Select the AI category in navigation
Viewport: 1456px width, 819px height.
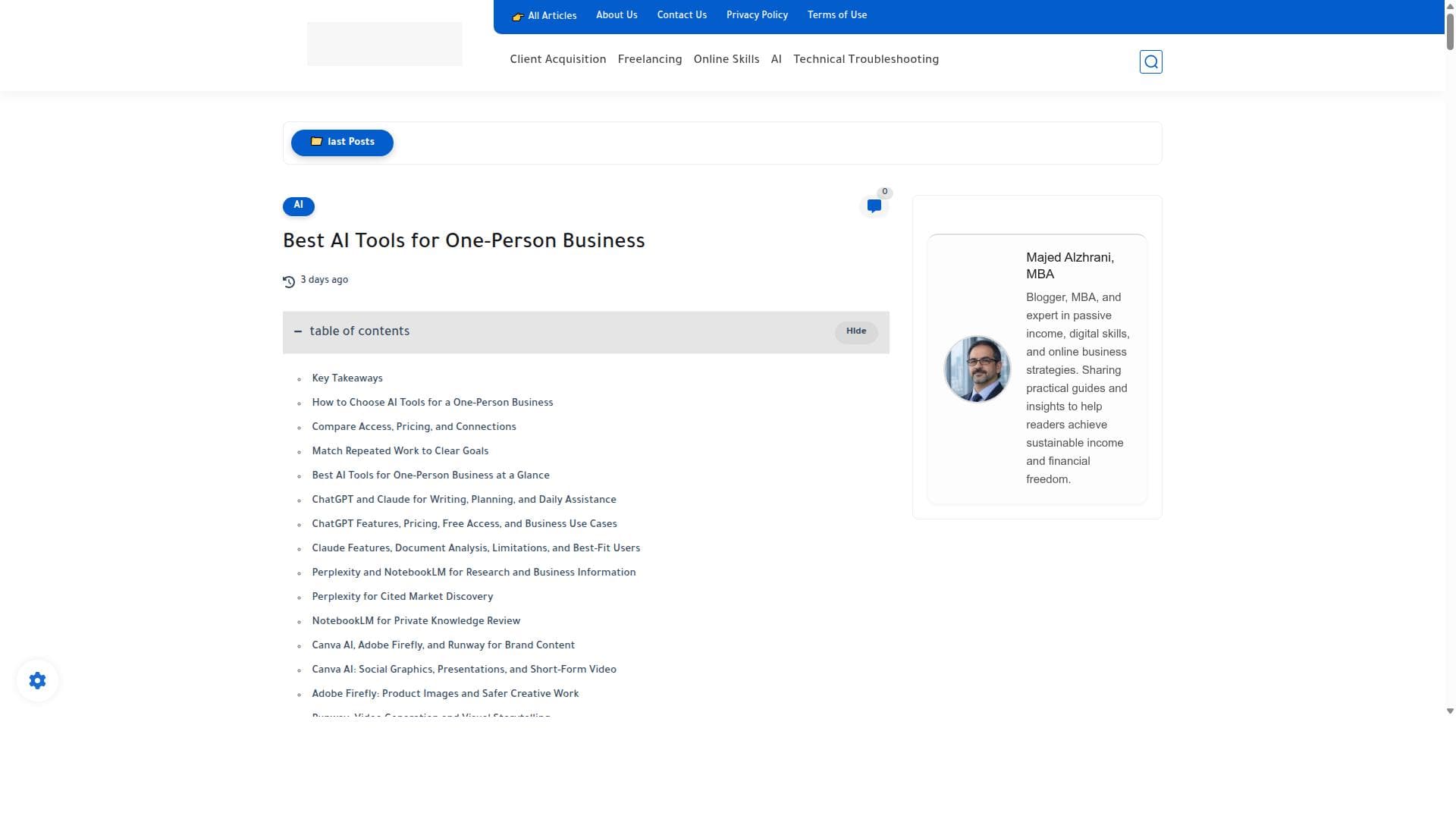(777, 59)
